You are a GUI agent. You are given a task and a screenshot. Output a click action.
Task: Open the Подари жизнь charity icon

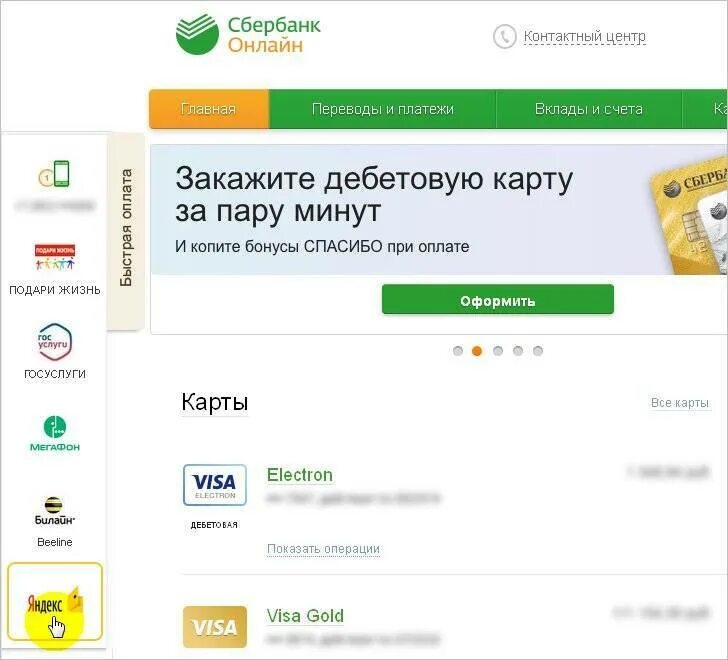(55, 257)
